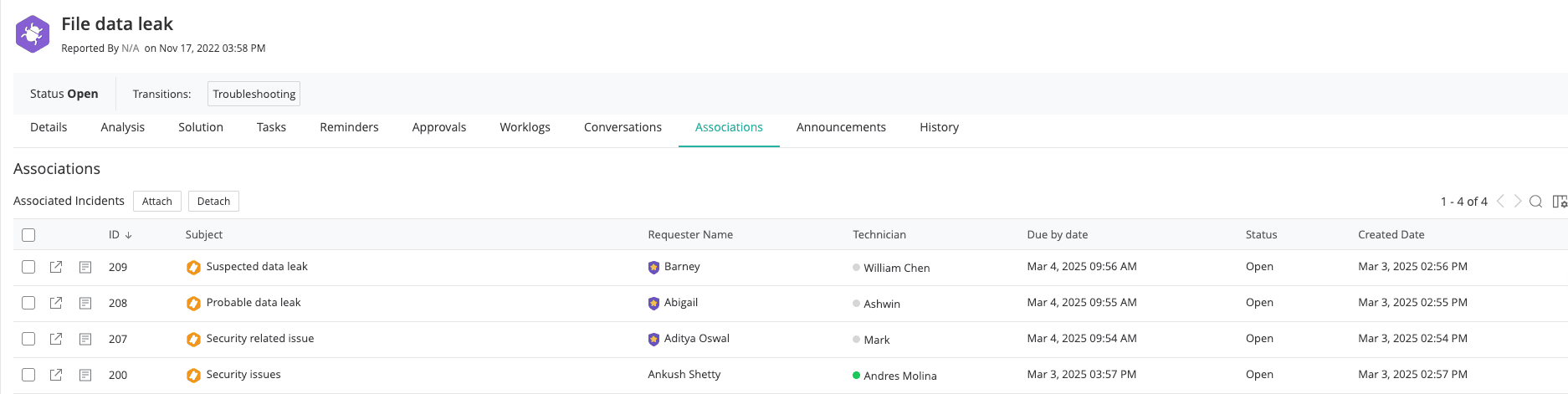Sort by ID column descending arrow

point(128,235)
